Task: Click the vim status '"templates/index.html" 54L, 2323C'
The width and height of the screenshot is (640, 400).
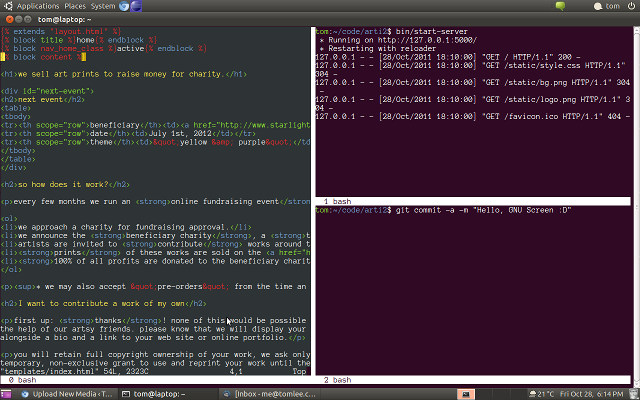Action: click(x=74, y=371)
